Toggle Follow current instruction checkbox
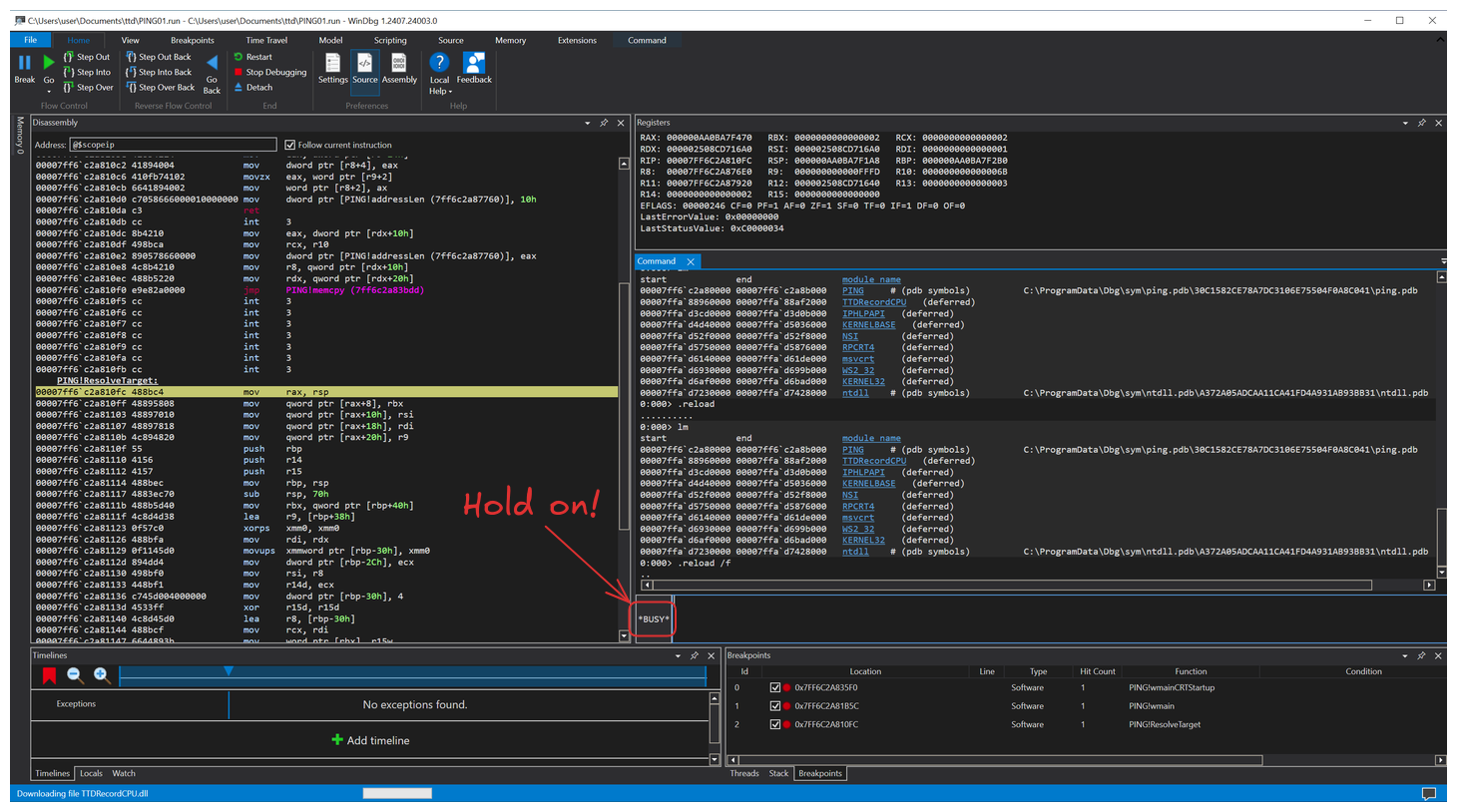The width and height of the screenshot is (1457, 812). point(290,145)
